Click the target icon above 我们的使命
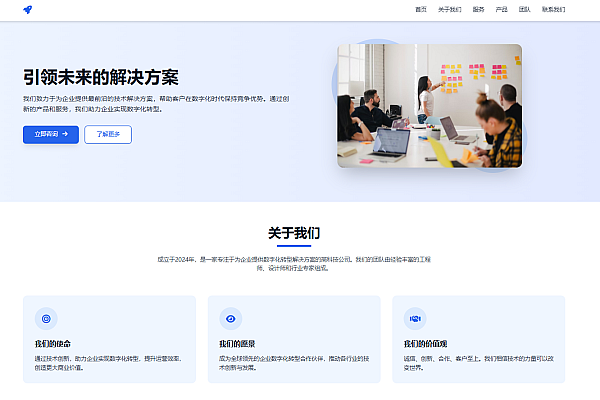Viewport: 600px width, 400px height. point(46,318)
